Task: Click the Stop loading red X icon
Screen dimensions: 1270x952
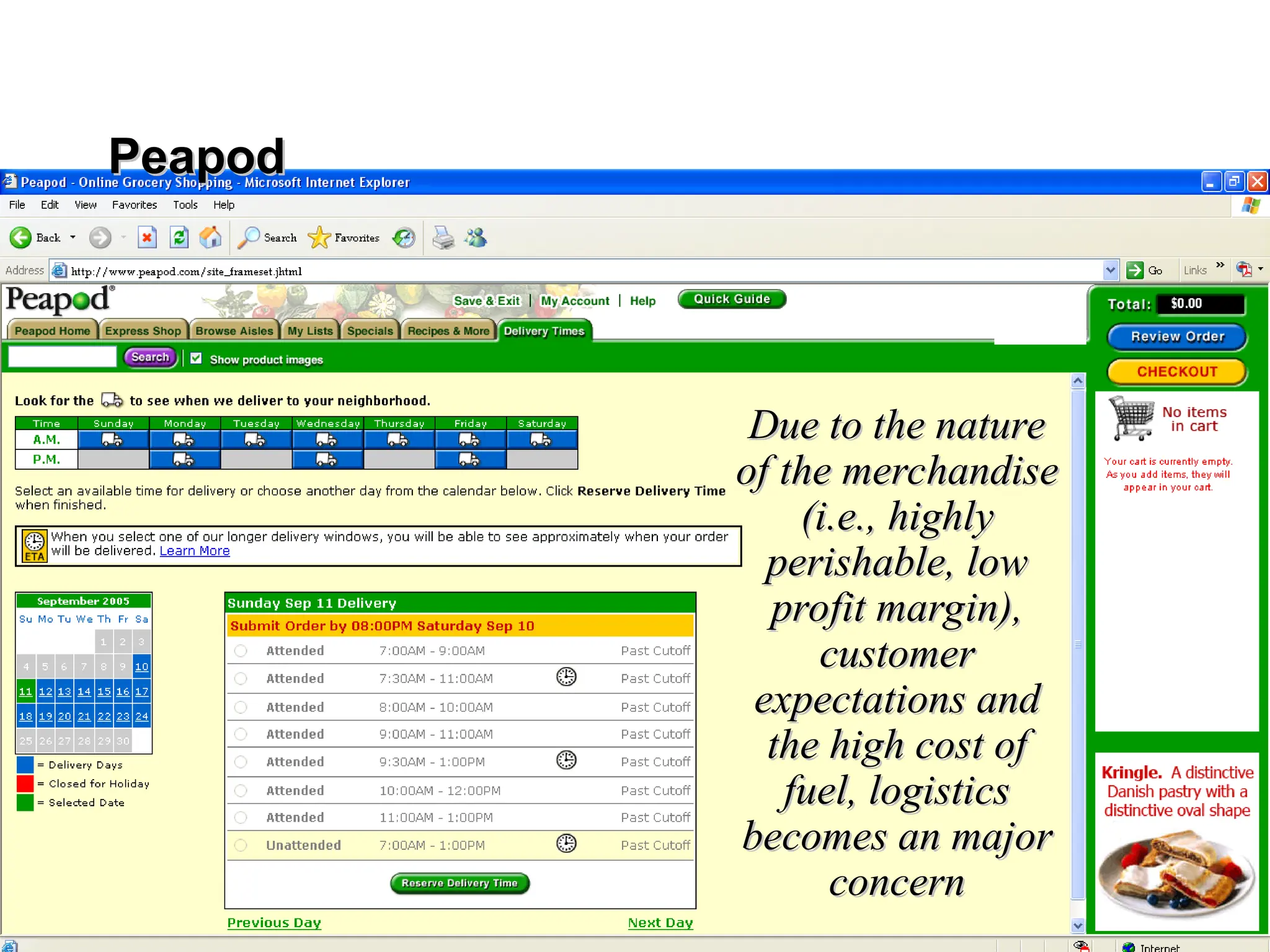Action: click(147, 237)
